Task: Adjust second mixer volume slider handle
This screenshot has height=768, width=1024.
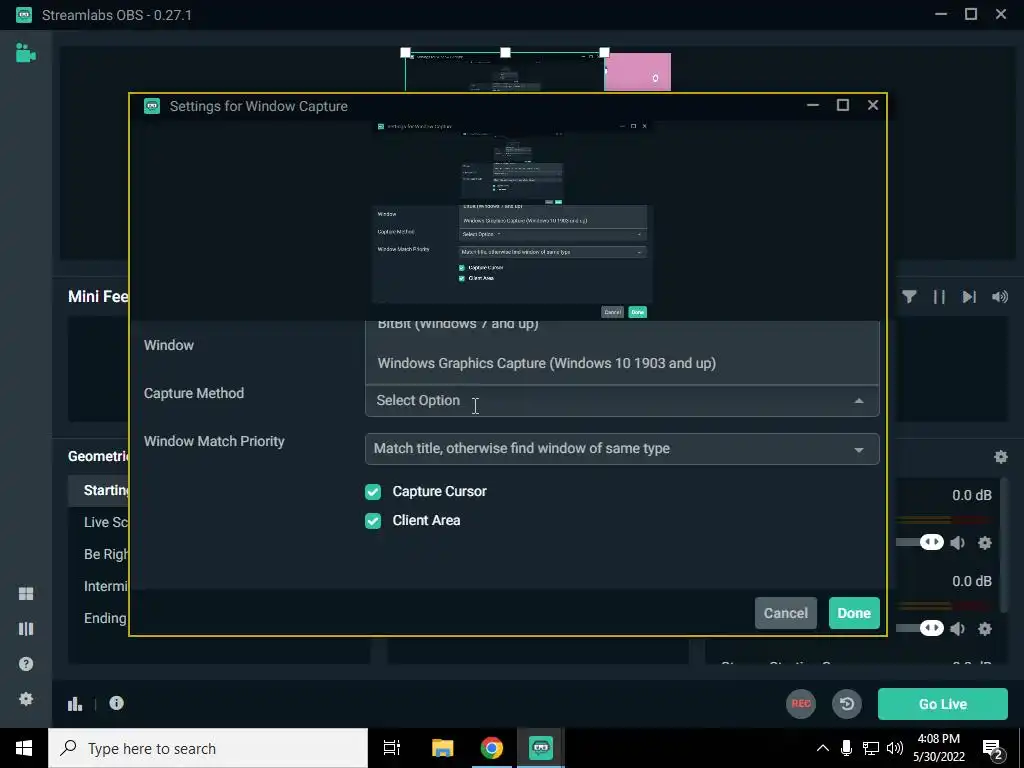Action: point(931,628)
